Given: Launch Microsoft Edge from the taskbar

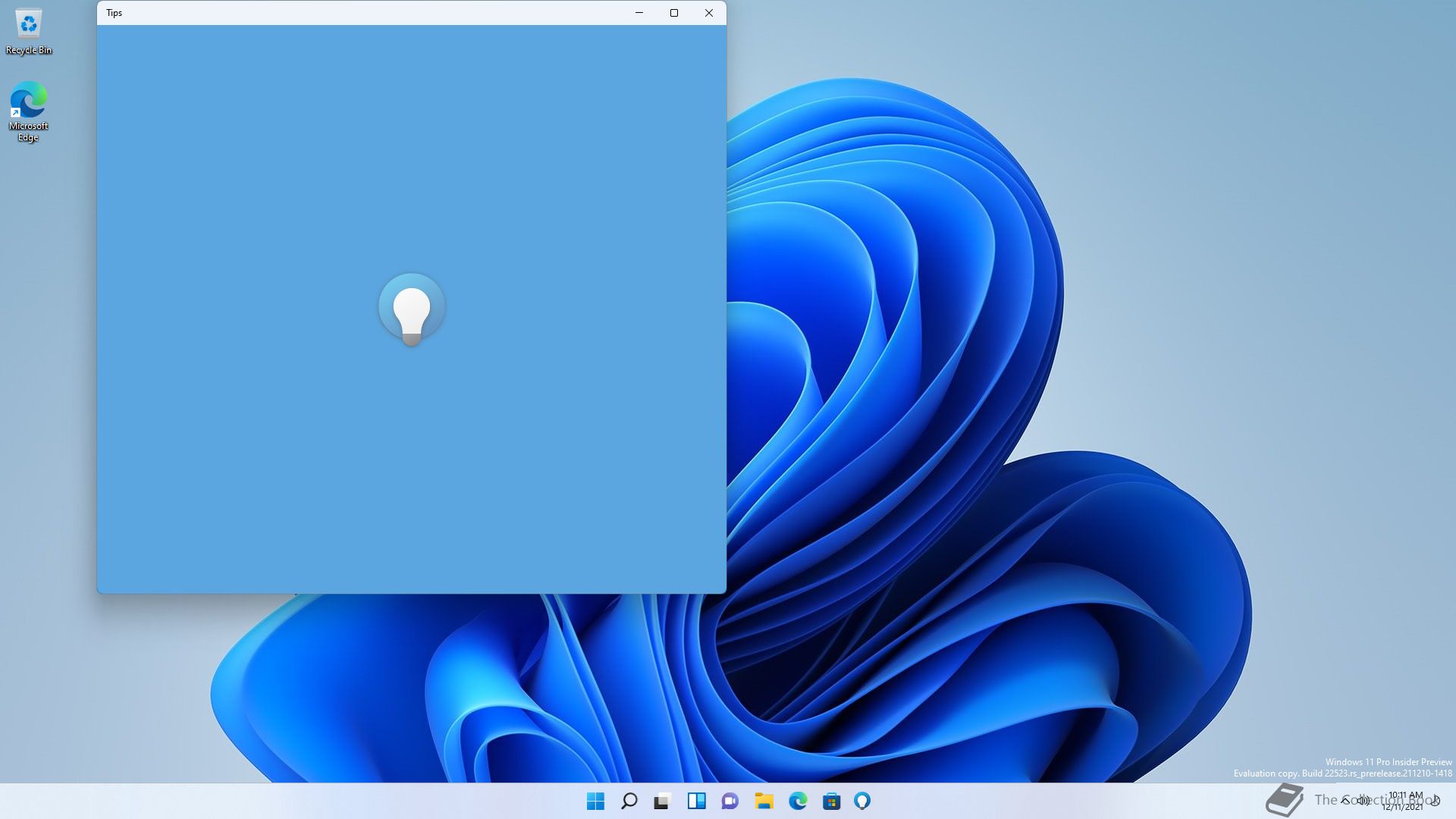Looking at the screenshot, I should point(798,801).
